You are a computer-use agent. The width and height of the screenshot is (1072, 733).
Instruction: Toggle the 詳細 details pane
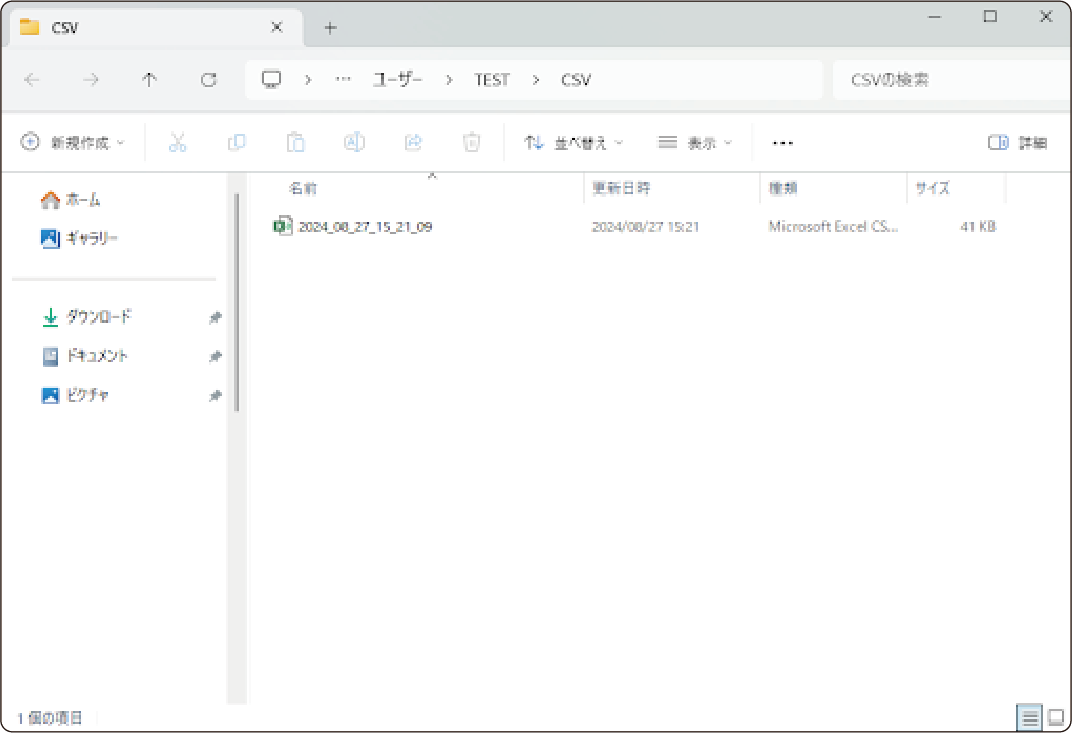[1017, 143]
